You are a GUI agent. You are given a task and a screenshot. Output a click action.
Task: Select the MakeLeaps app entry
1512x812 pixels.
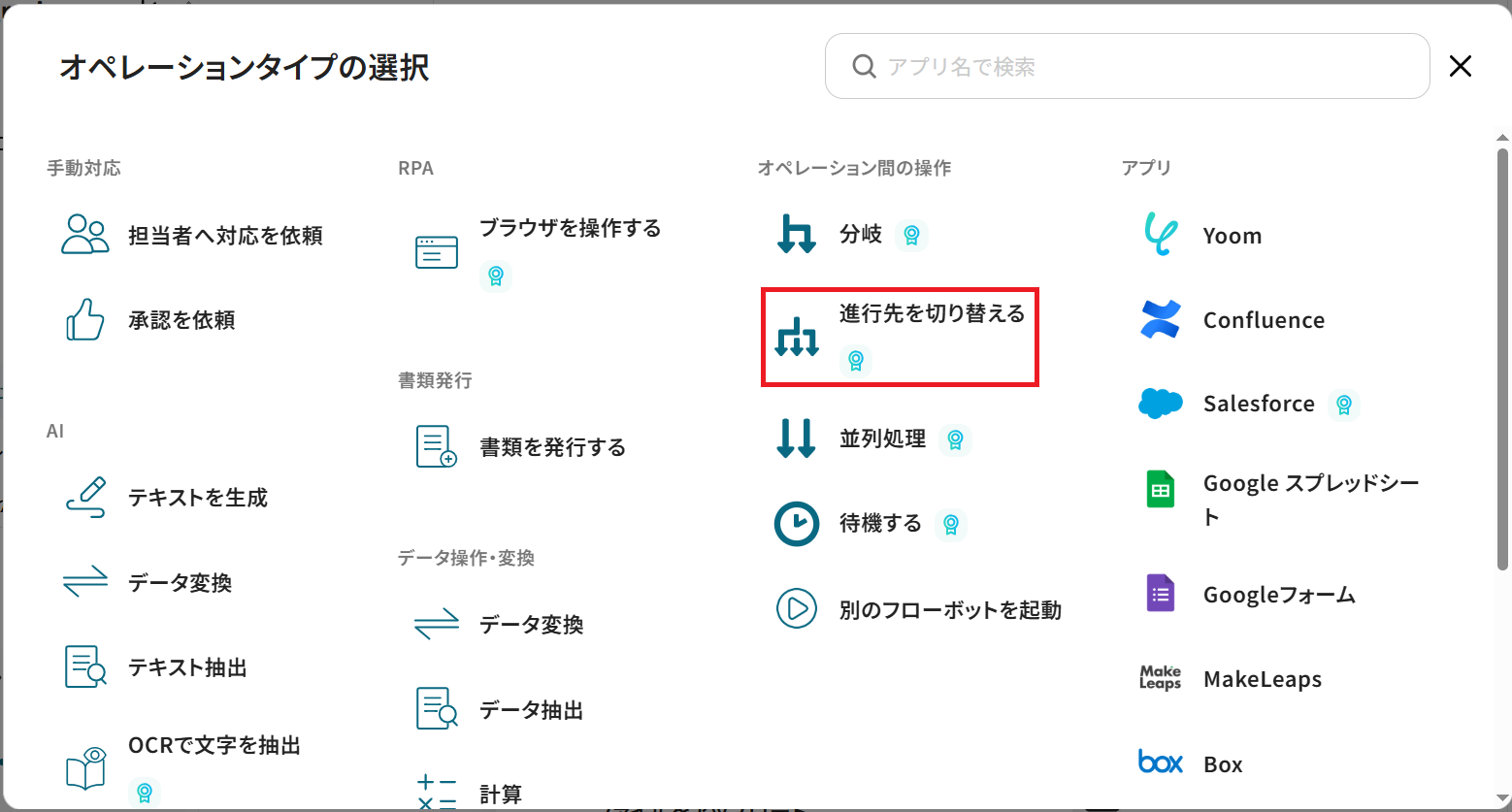coord(1262,679)
